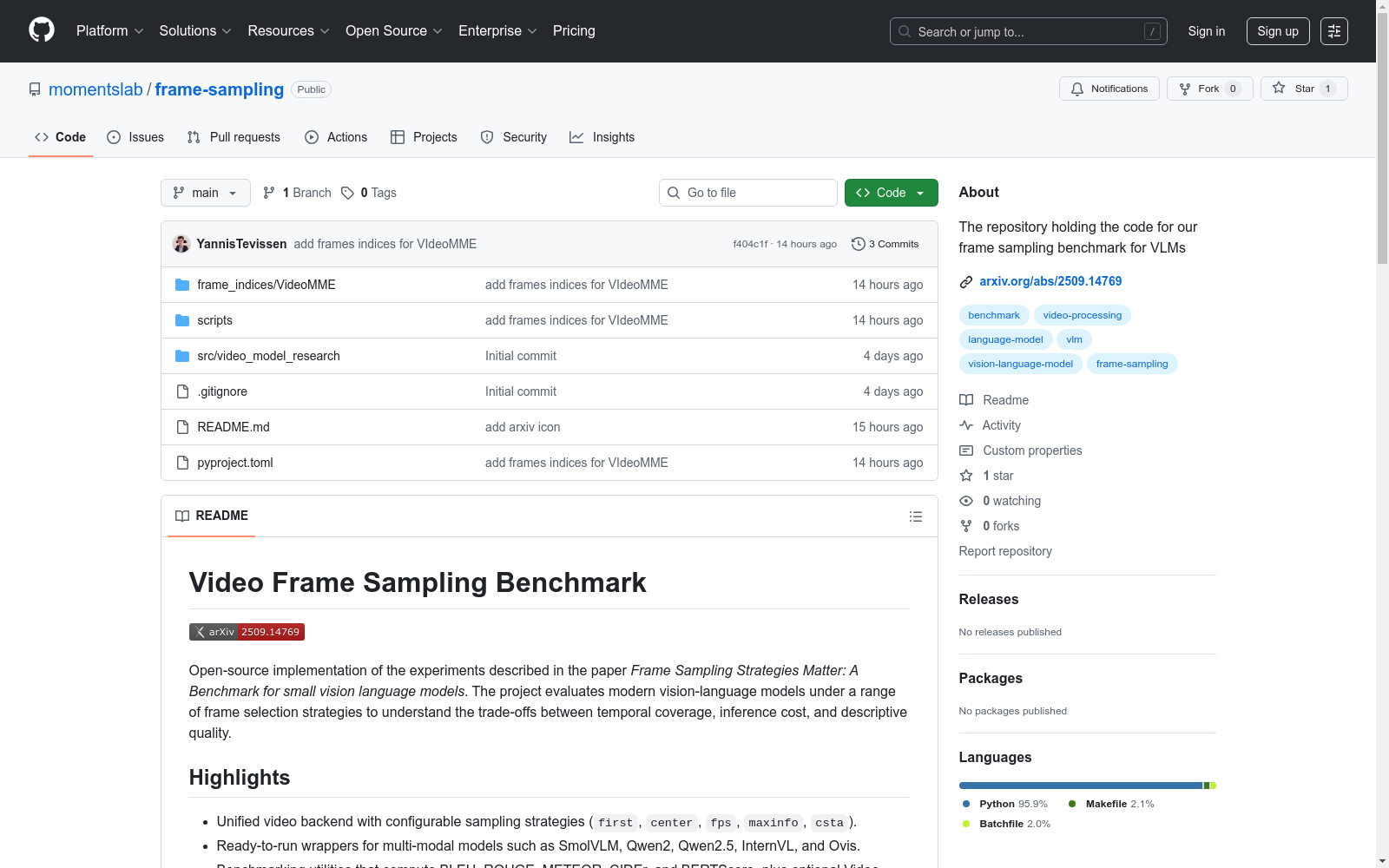Click the README.md file icon

tap(182, 427)
